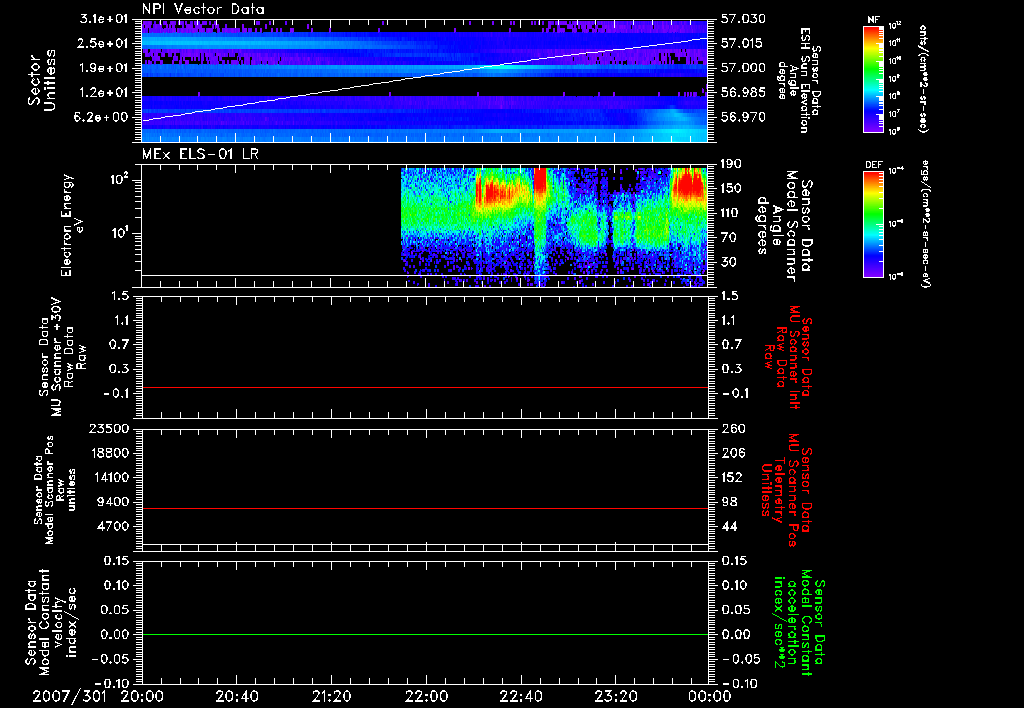Click the 'MU Scanner +30V Raw Data' axis label

pyautogui.click(x=62, y=357)
